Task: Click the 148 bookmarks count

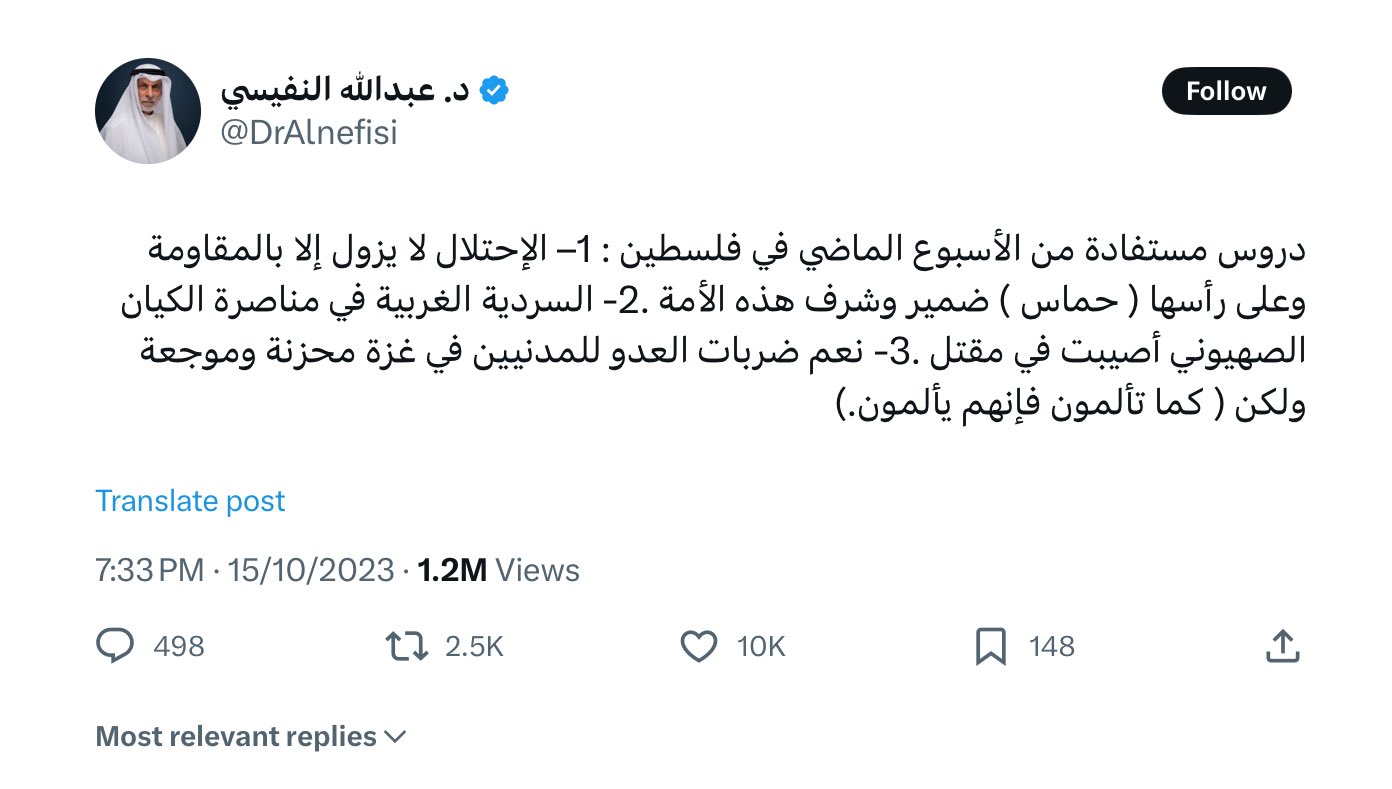Action: [x=1052, y=647]
